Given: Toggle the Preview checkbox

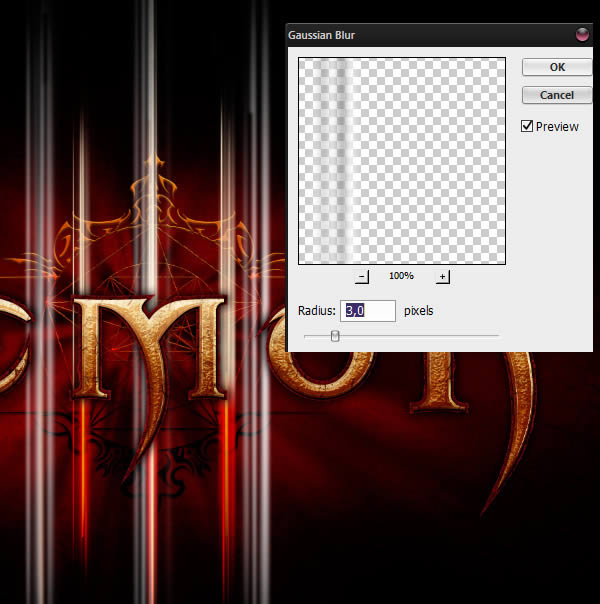Looking at the screenshot, I should [527, 127].
